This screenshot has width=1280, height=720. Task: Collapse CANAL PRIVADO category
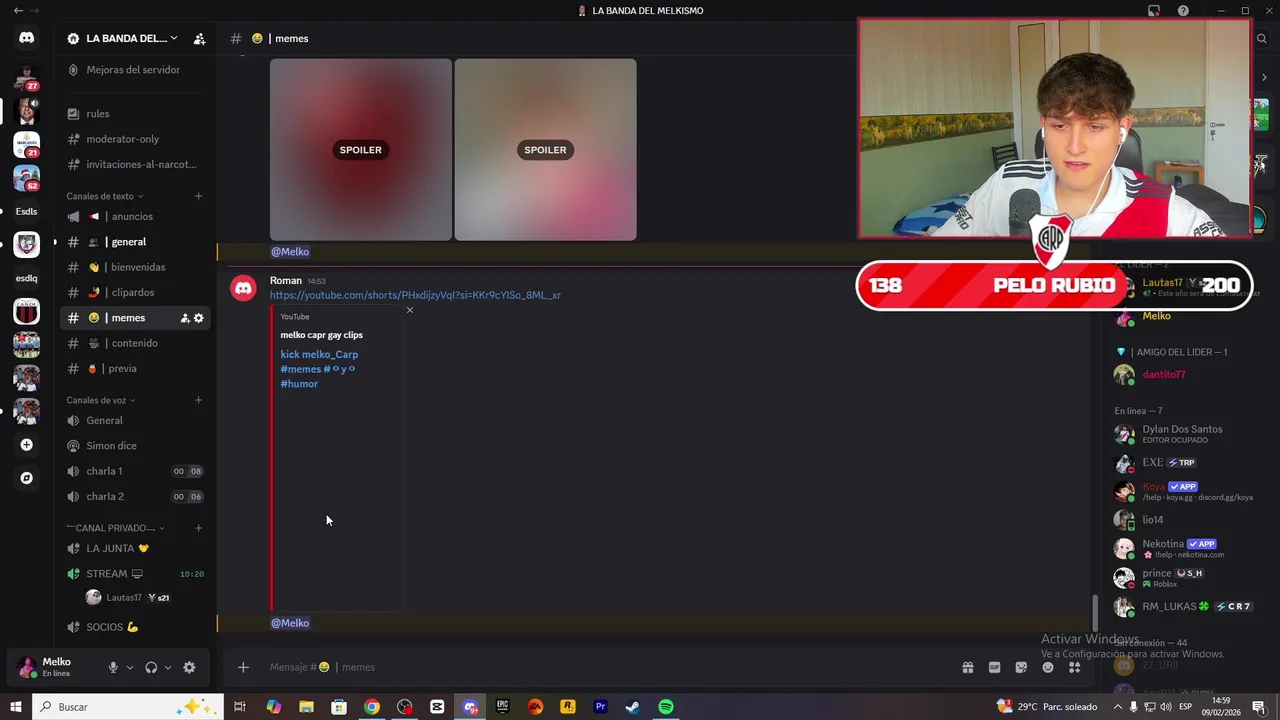pyautogui.click(x=116, y=528)
